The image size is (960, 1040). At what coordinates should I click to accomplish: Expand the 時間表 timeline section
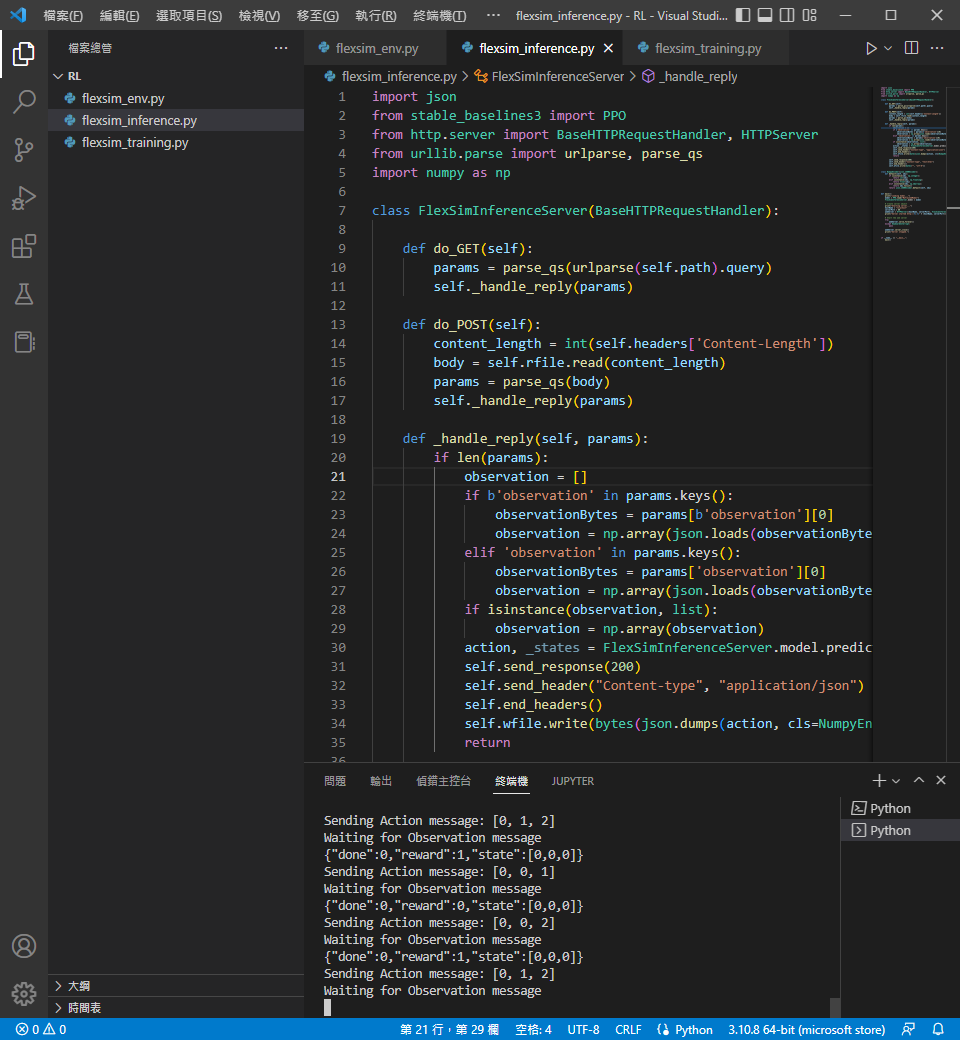(x=84, y=1008)
